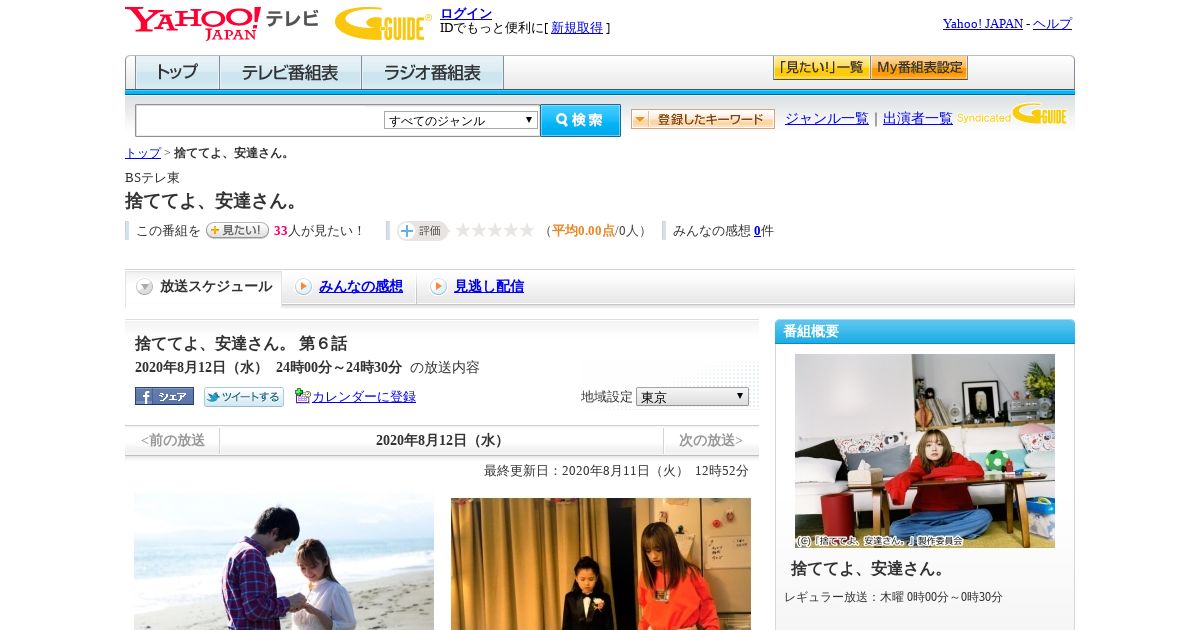Screen dimensions: 1200x630
Task: Select レギュラー放送 schedule text
Action: pyautogui.click(x=893, y=597)
